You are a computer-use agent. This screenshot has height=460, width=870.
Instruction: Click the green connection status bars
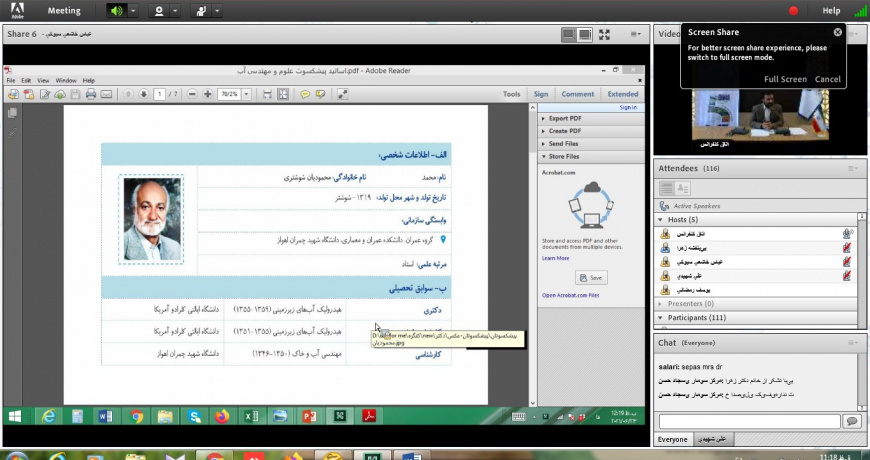coord(861,11)
